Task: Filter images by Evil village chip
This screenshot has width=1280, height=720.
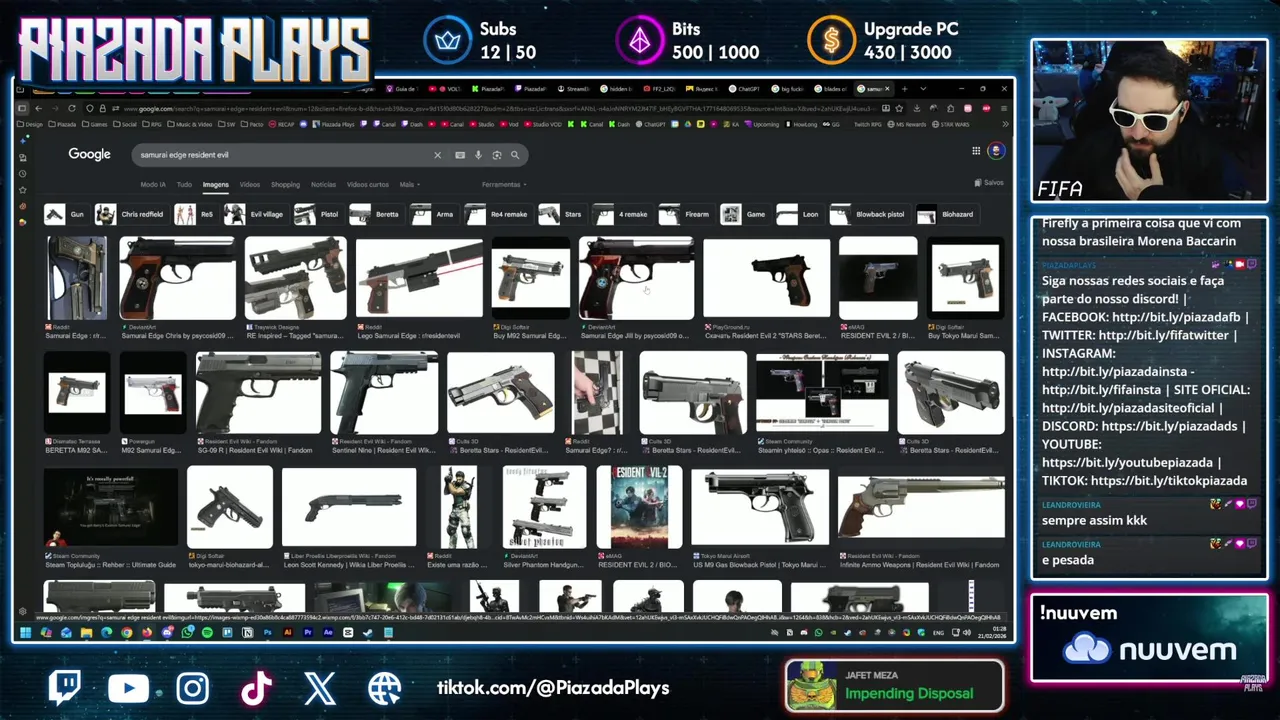Action: 255,214
